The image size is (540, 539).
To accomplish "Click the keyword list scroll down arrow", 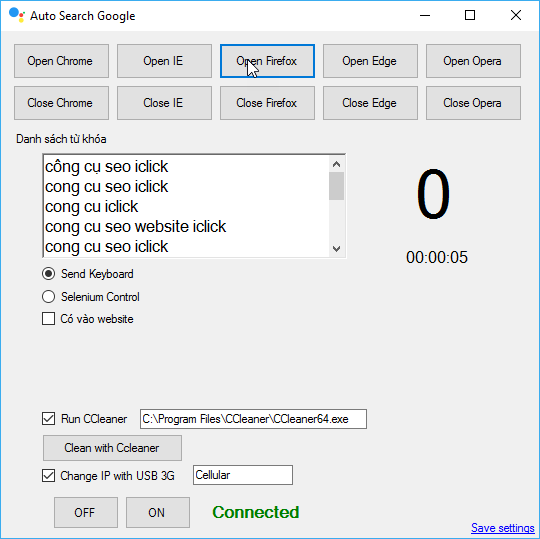I will (336, 248).
